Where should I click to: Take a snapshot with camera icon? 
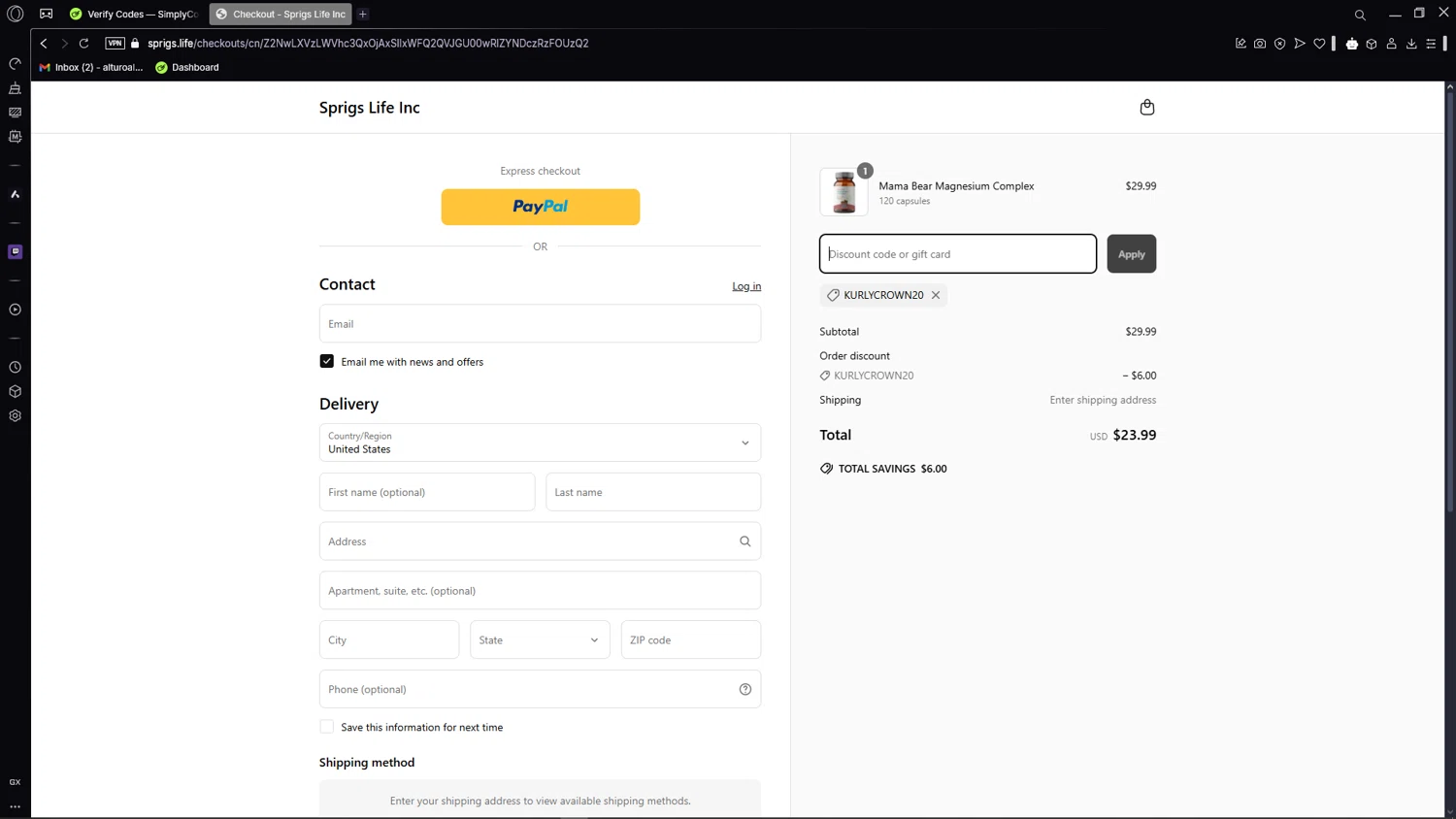(x=1260, y=43)
